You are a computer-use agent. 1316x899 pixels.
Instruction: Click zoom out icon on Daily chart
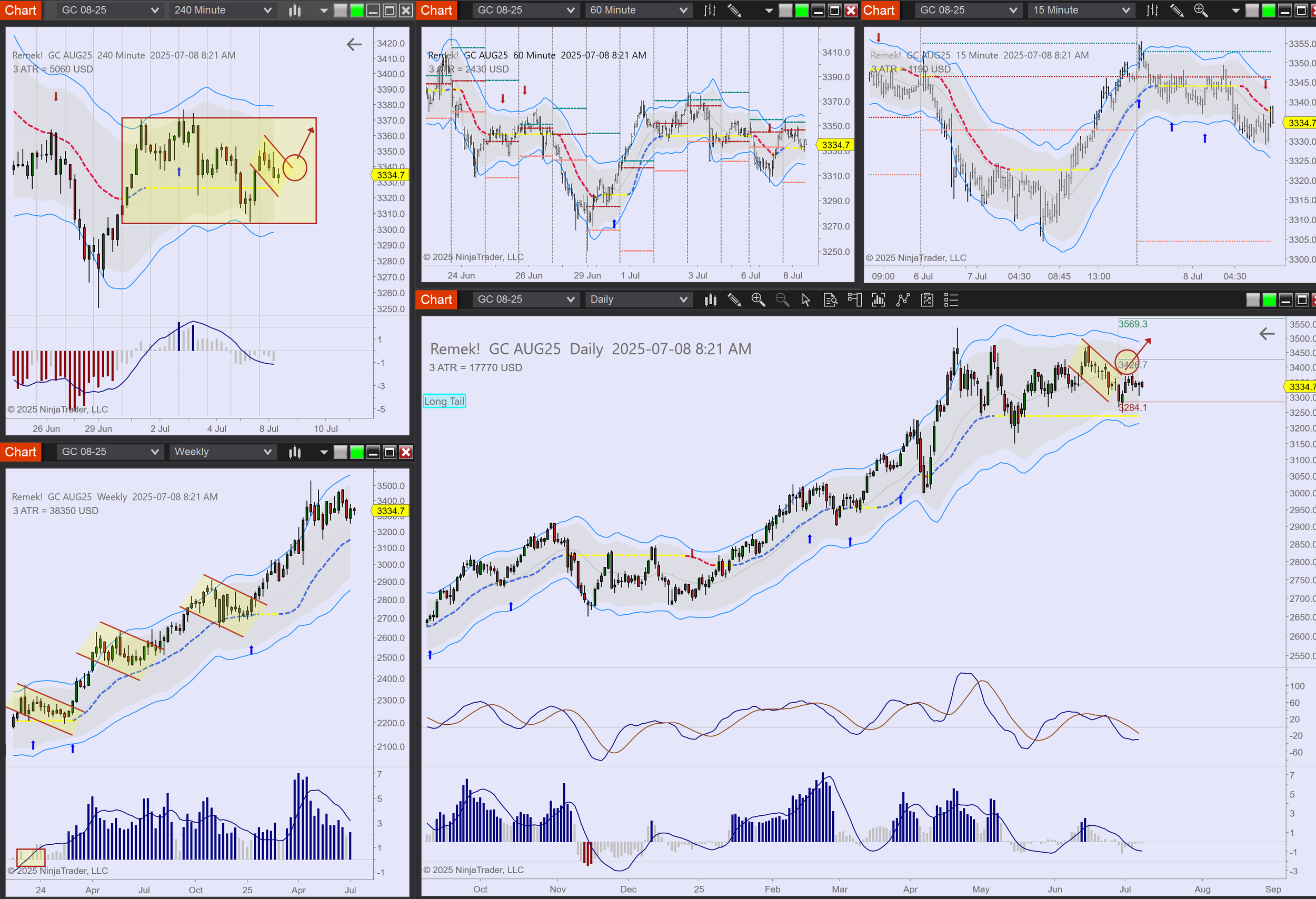pyautogui.click(x=782, y=299)
